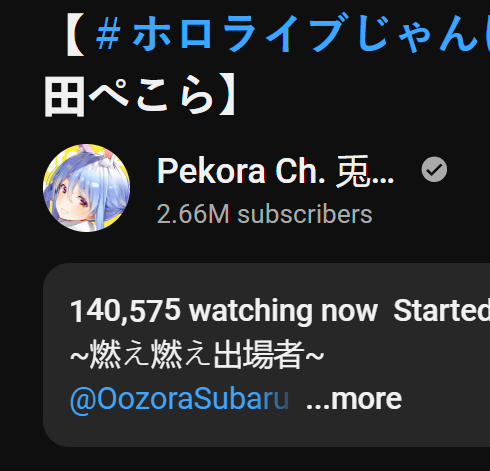Click the ~燃え燃え出場者~ description line
490x471 pixels.
197,354
